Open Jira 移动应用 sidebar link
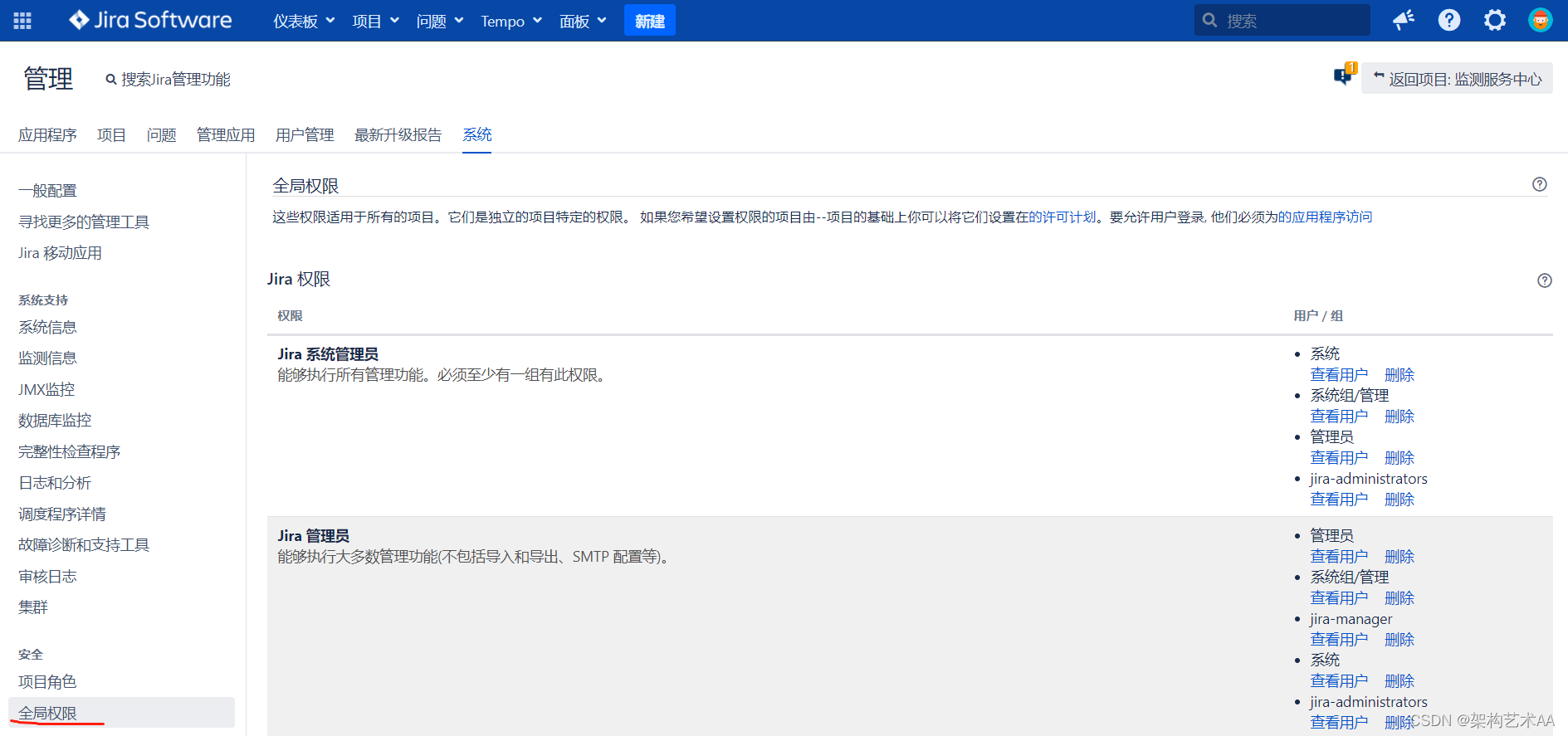 tap(60, 253)
